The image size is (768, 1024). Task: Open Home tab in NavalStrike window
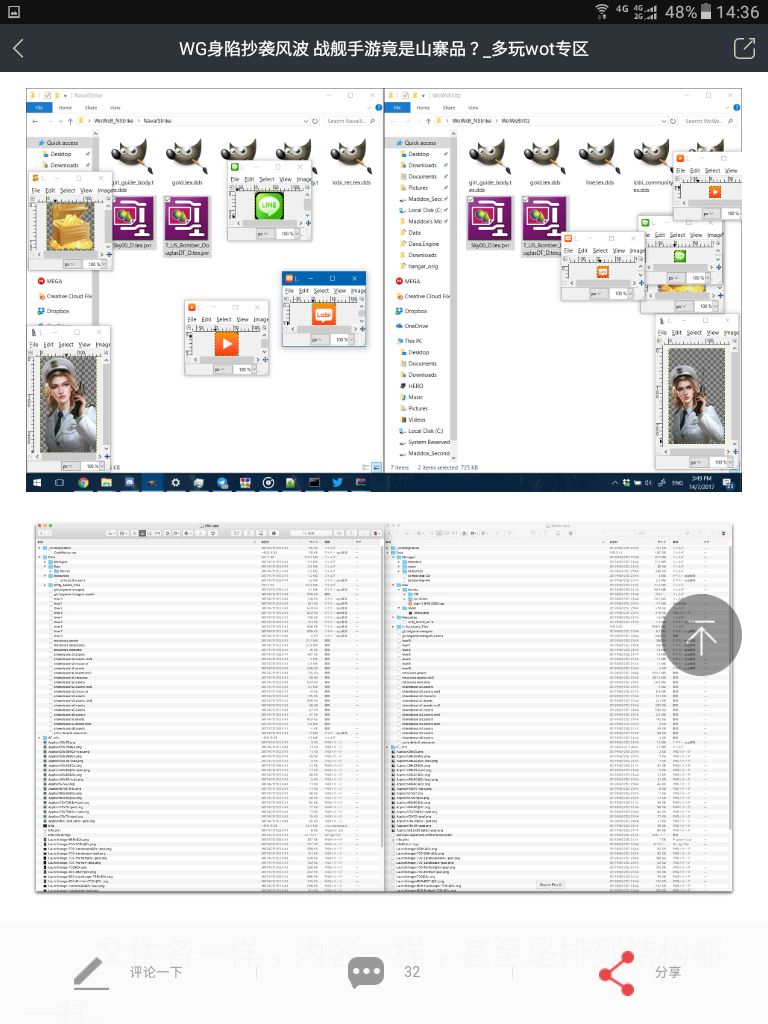(x=65, y=108)
